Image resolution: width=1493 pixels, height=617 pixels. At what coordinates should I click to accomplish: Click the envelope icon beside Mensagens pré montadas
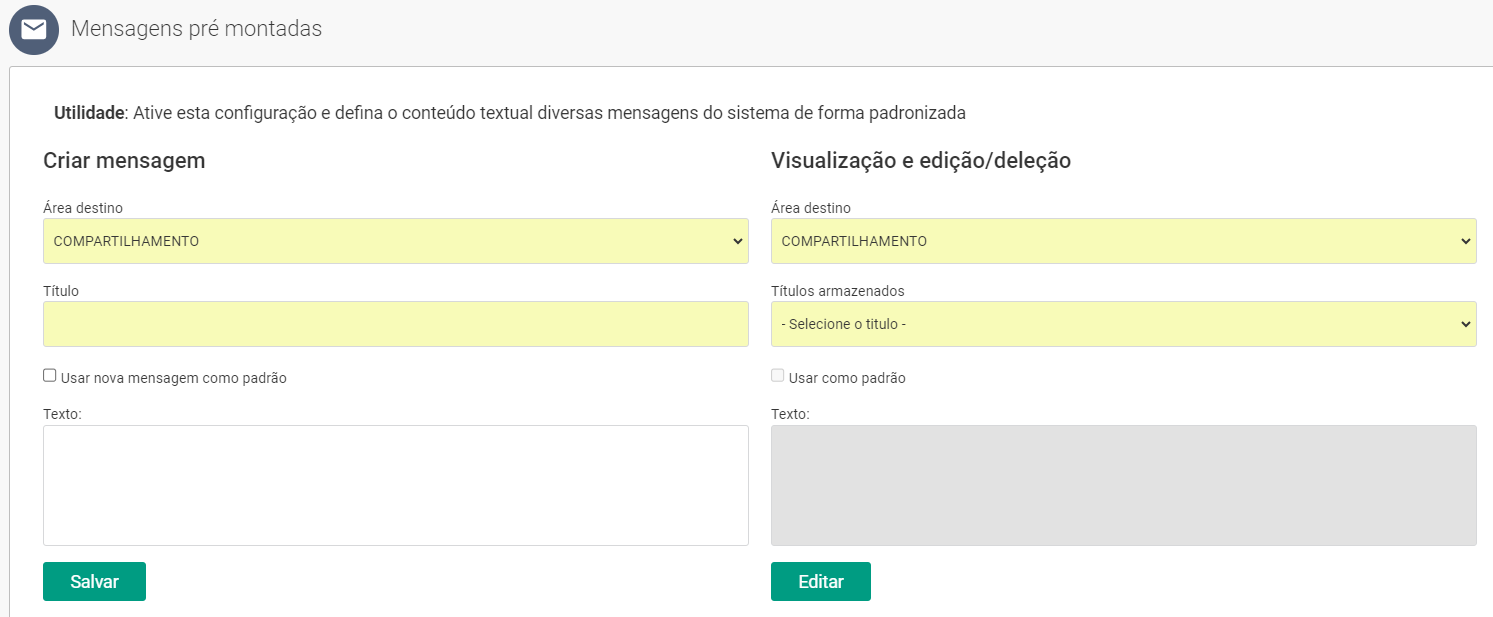coord(34,30)
